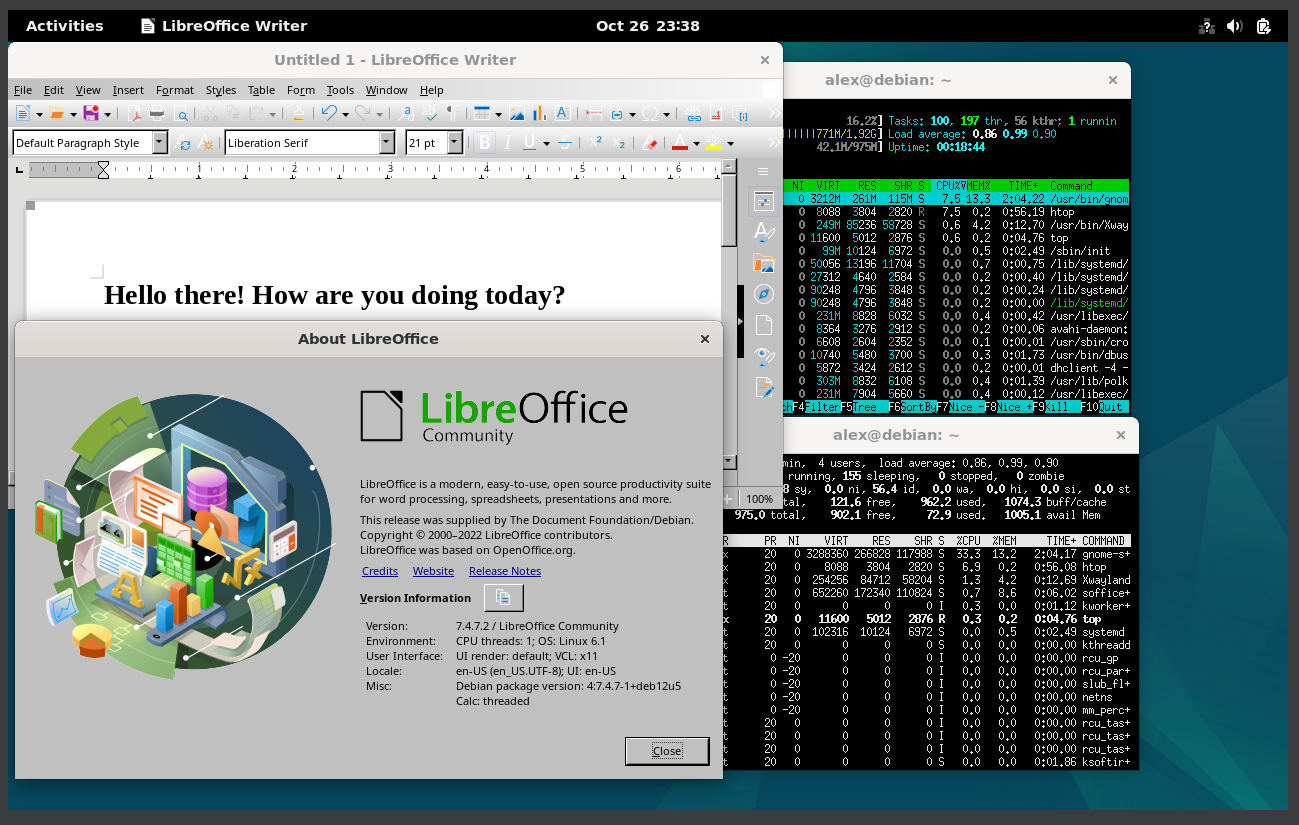Toggle bold formatting
The image size is (1299, 825).
[x=484, y=142]
